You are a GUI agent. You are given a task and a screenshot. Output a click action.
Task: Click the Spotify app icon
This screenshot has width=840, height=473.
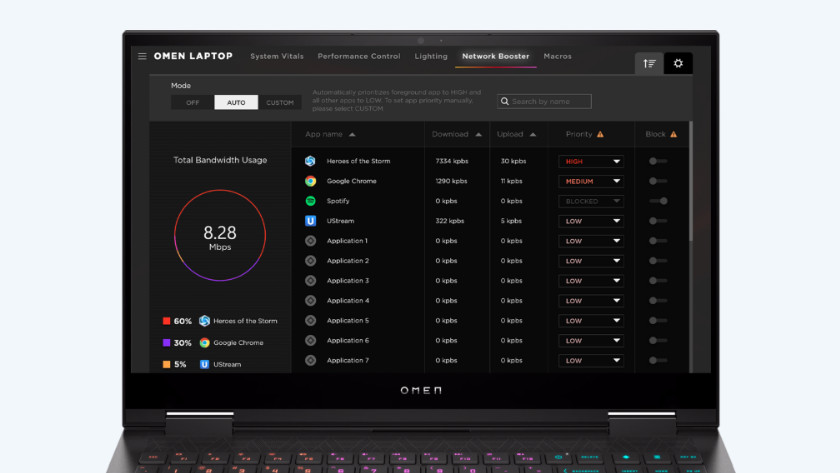click(x=310, y=201)
